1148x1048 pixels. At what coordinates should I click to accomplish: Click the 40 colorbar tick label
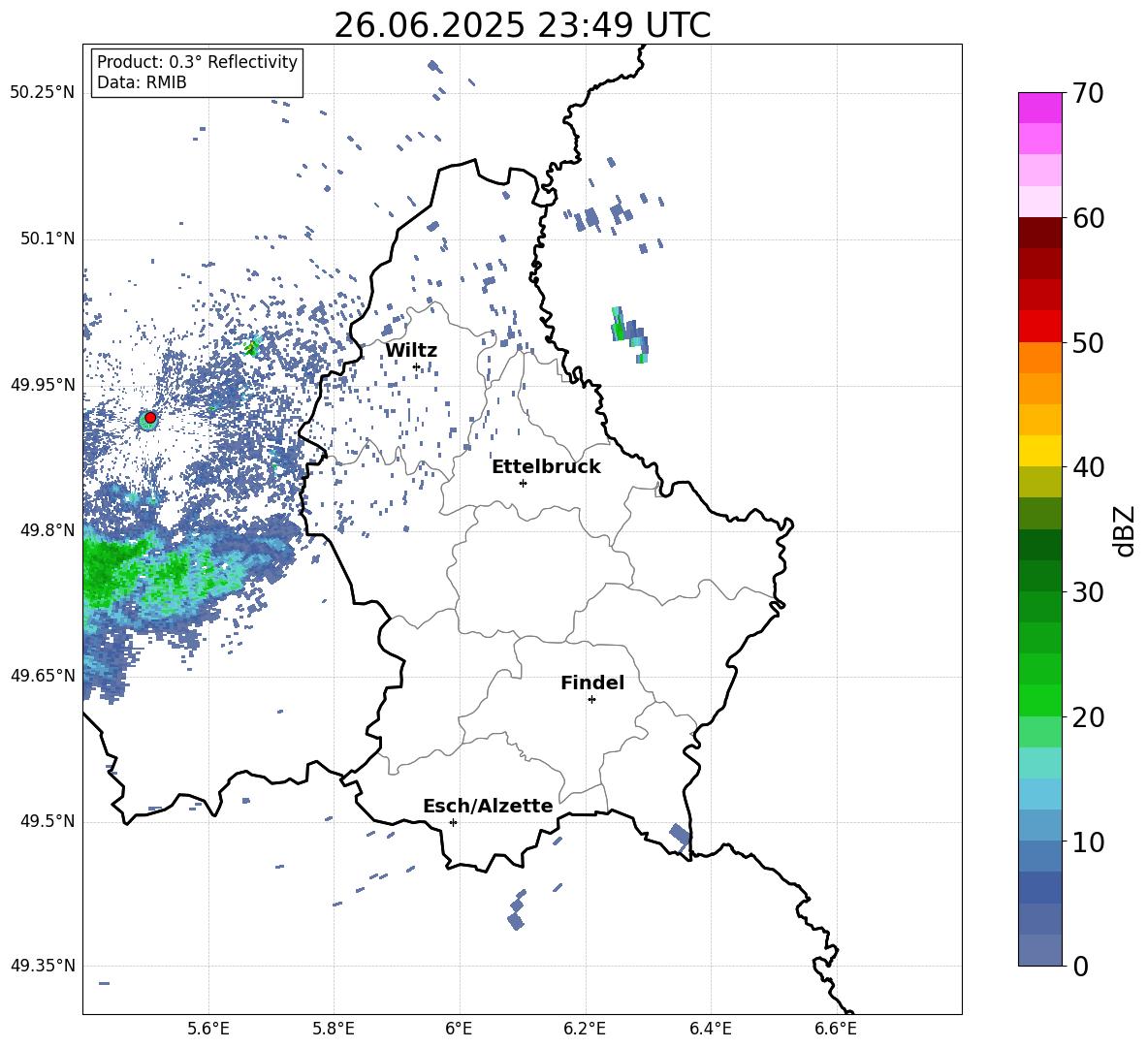tap(1088, 467)
